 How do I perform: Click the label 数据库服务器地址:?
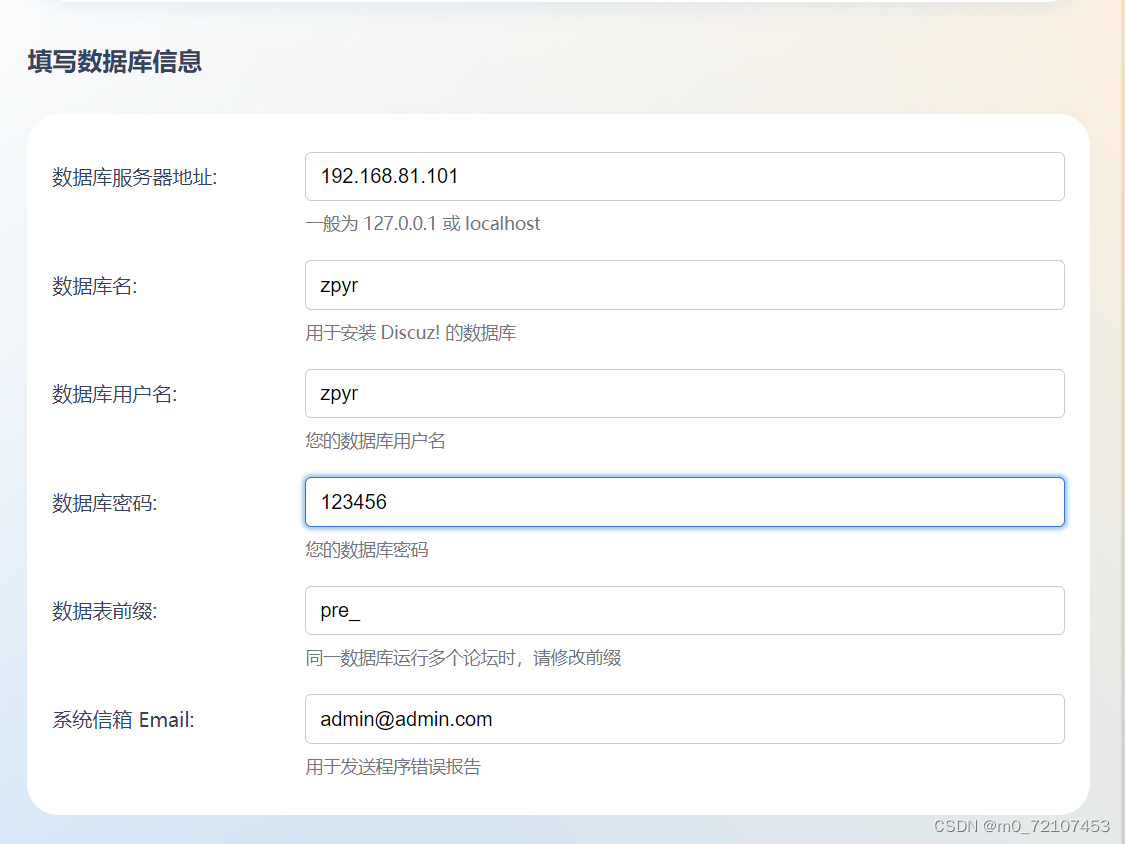click(x=135, y=177)
